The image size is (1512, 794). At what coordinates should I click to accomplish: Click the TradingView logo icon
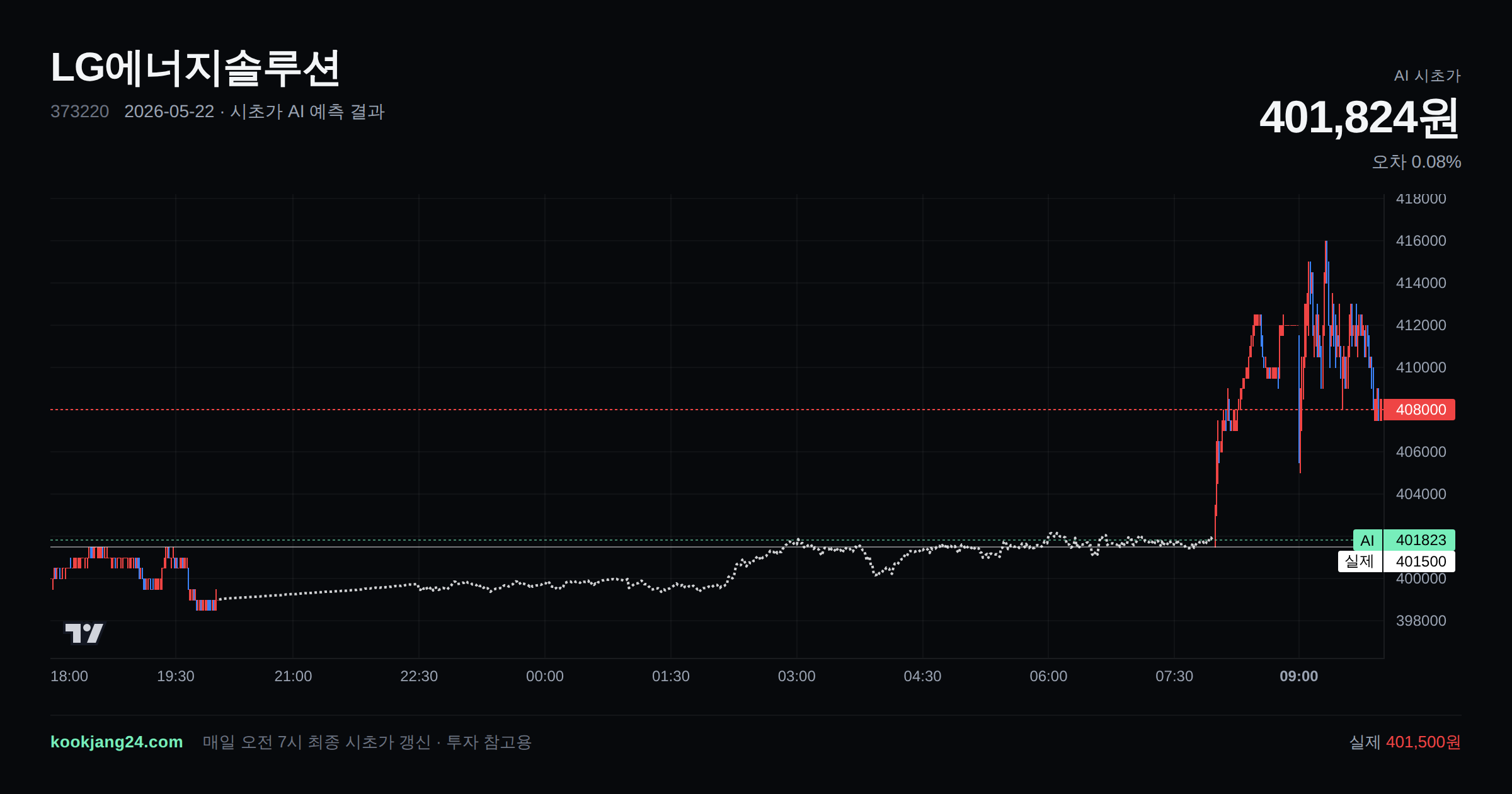click(x=84, y=633)
